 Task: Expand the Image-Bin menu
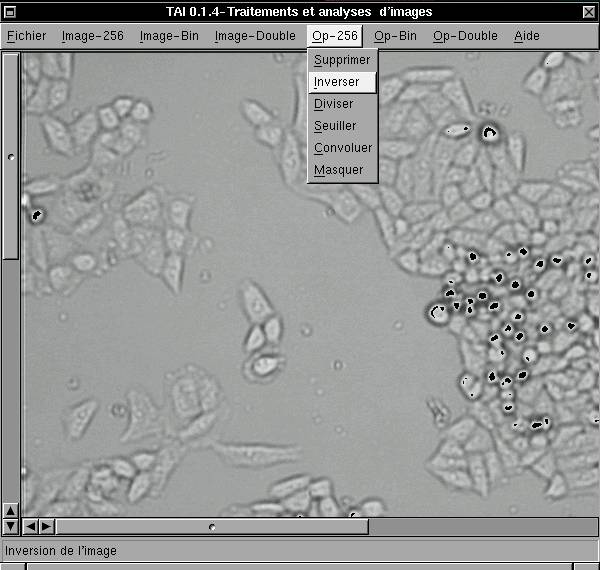click(169, 36)
